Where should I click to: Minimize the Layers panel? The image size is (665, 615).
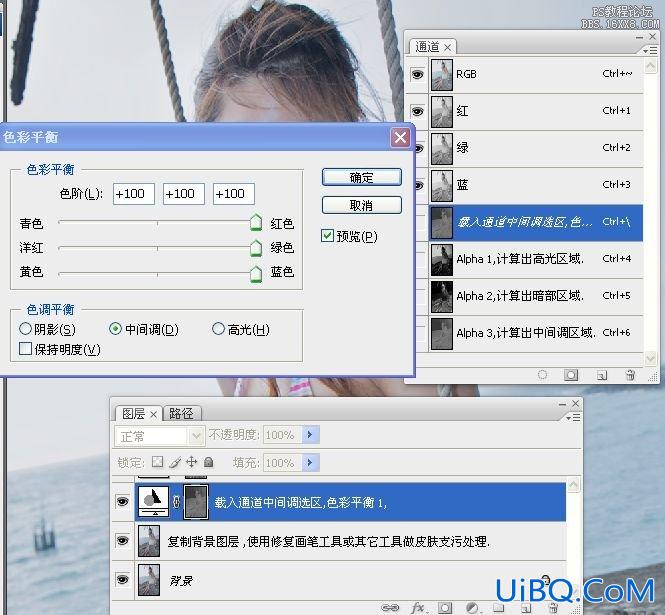[x=562, y=404]
